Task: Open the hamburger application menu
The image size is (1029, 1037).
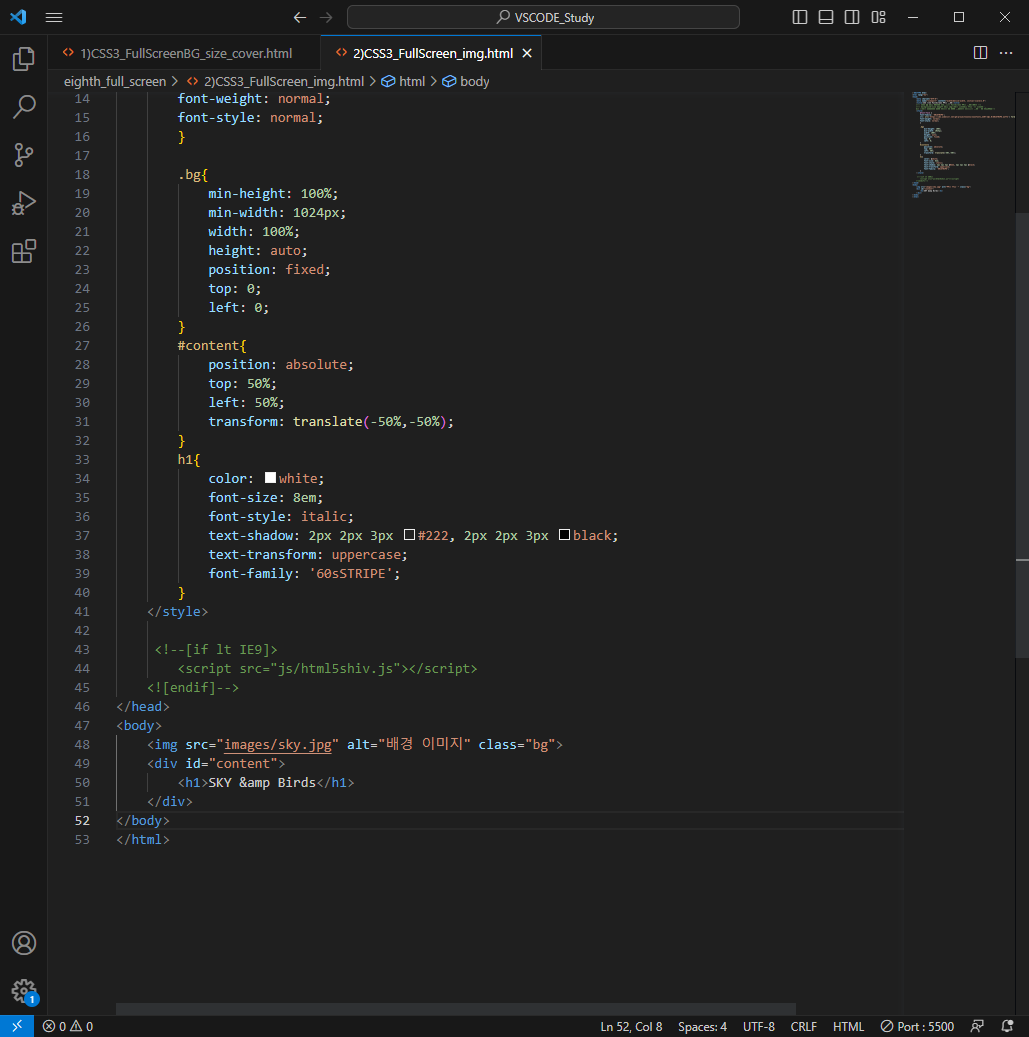Action: tap(54, 17)
